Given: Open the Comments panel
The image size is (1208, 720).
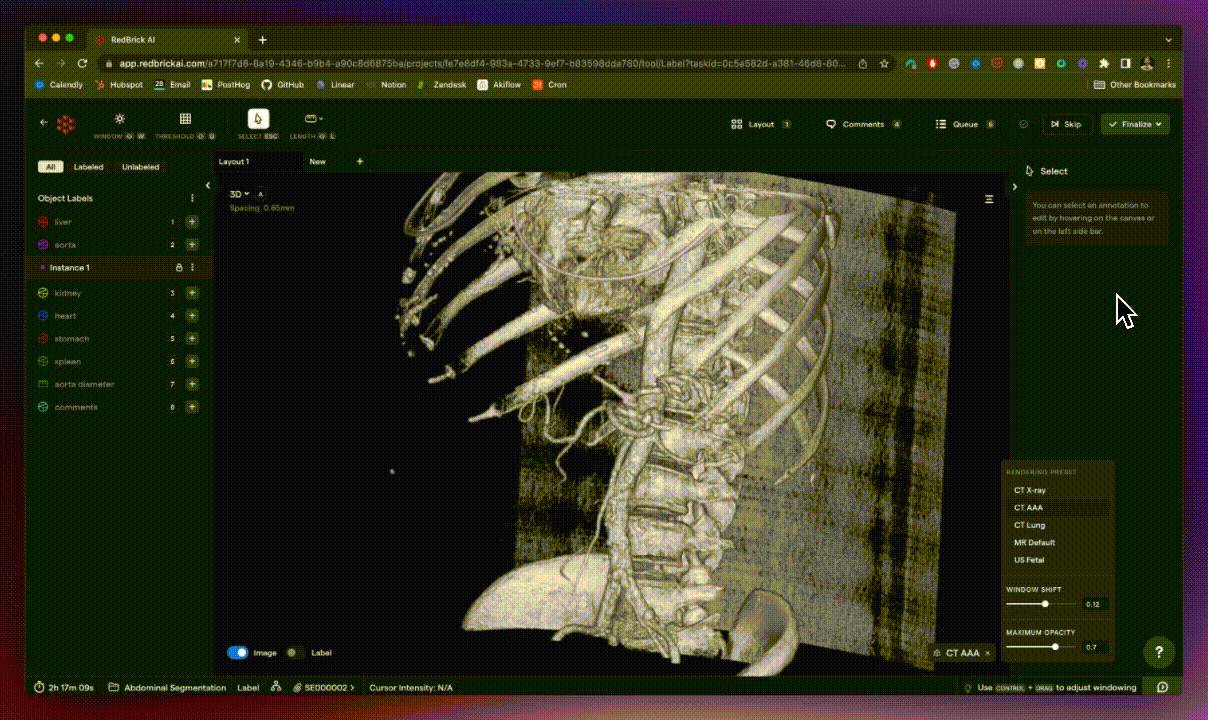Looking at the screenshot, I should 863,124.
